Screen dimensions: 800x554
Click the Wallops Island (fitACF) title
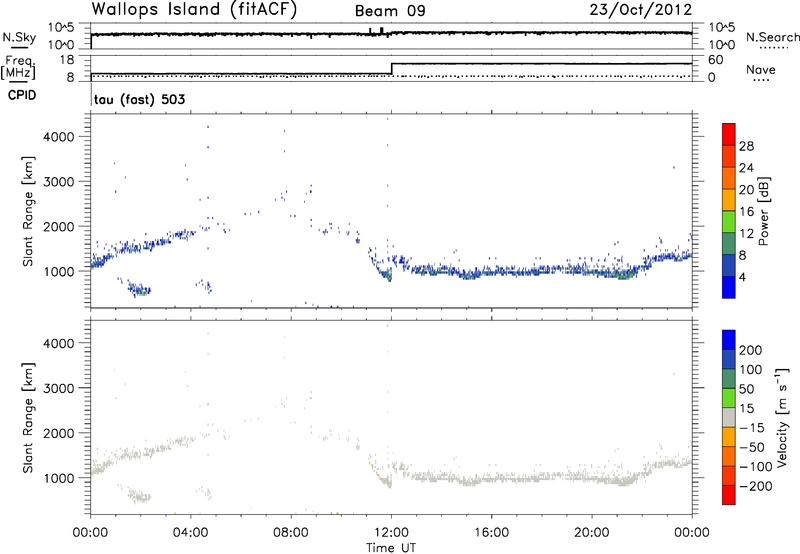point(194,9)
